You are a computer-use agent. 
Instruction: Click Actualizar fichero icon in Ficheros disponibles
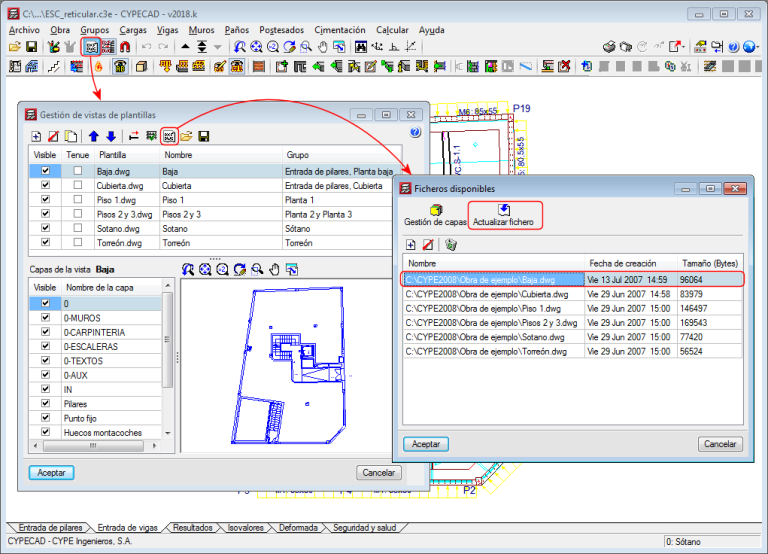(504, 210)
